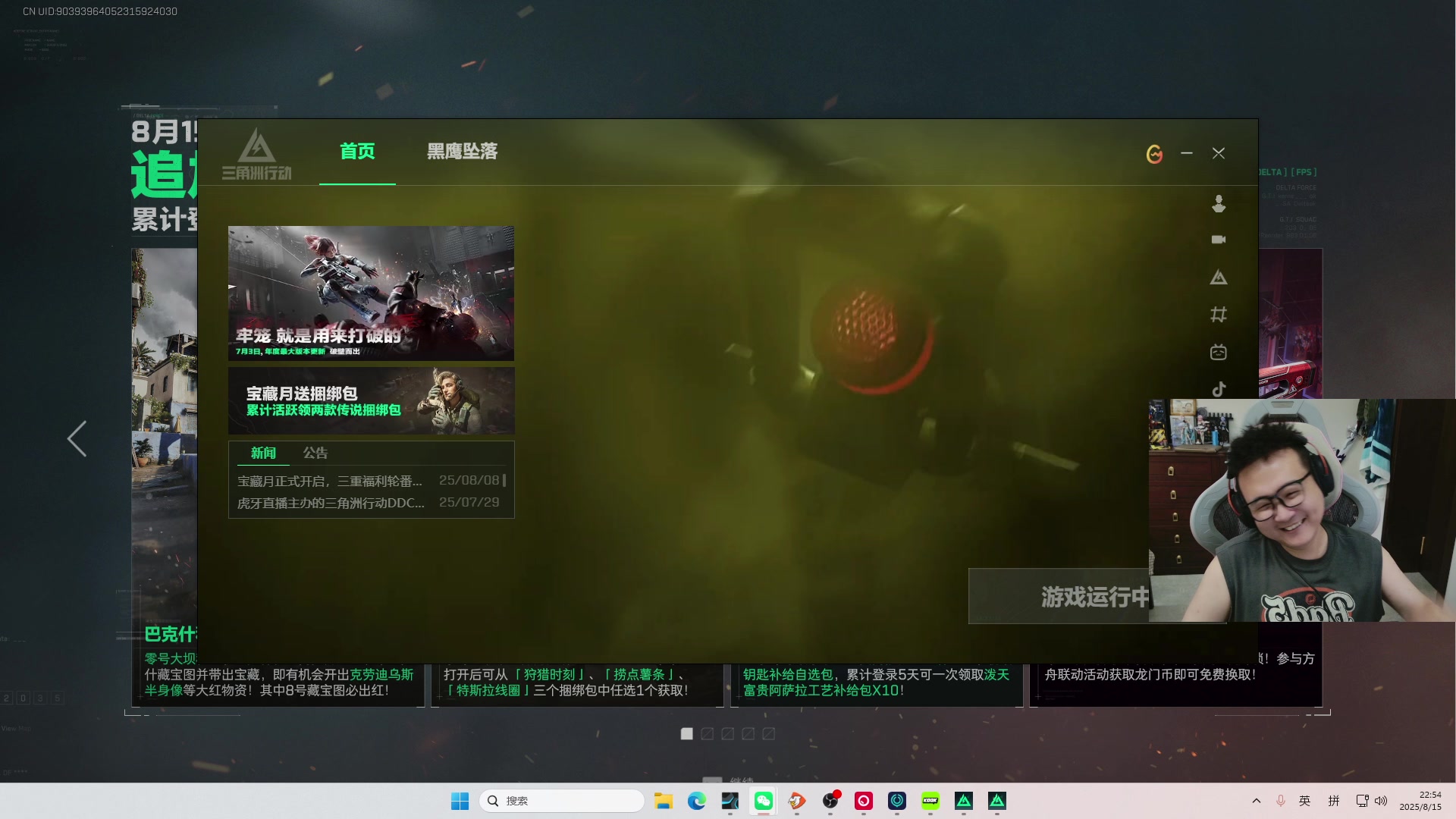Image resolution: width=1456 pixels, height=819 pixels.
Task: Open OBS Studio from the taskbar
Action: coord(830,801)
